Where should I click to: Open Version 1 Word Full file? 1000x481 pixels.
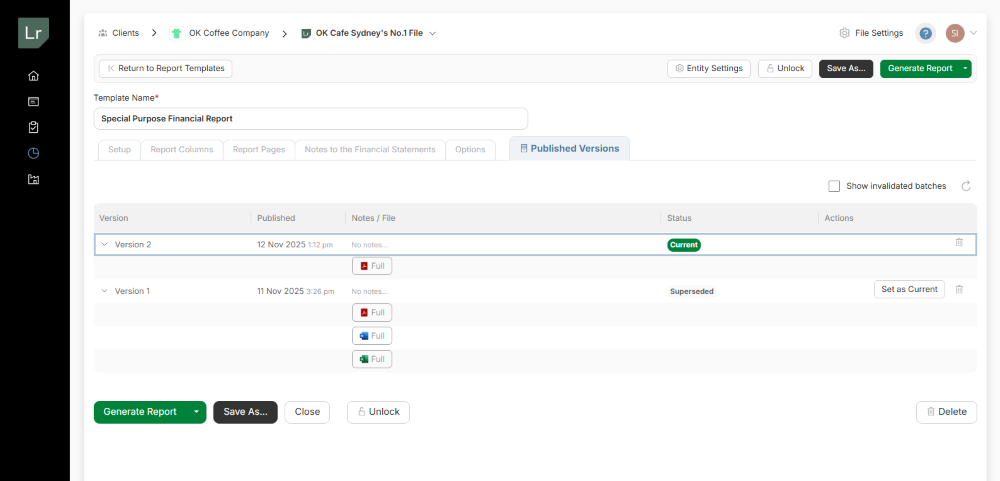coord(372,336)
